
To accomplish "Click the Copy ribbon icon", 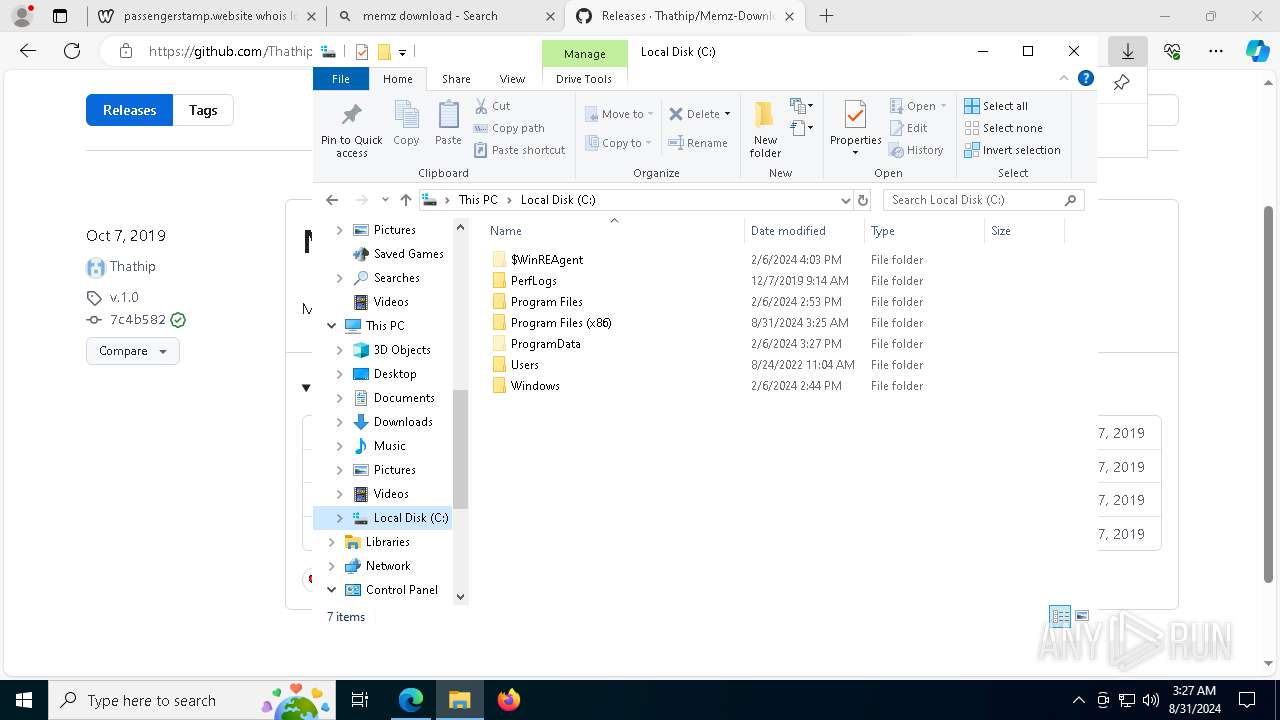I will [x=406, y=124].
